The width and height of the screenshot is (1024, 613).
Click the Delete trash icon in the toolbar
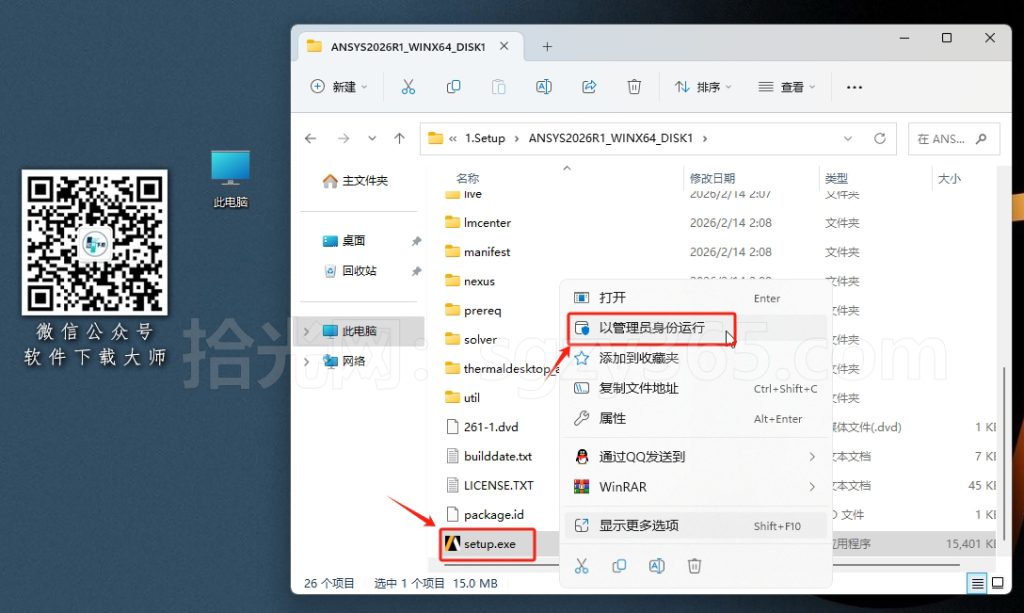(x=634, y=87)
